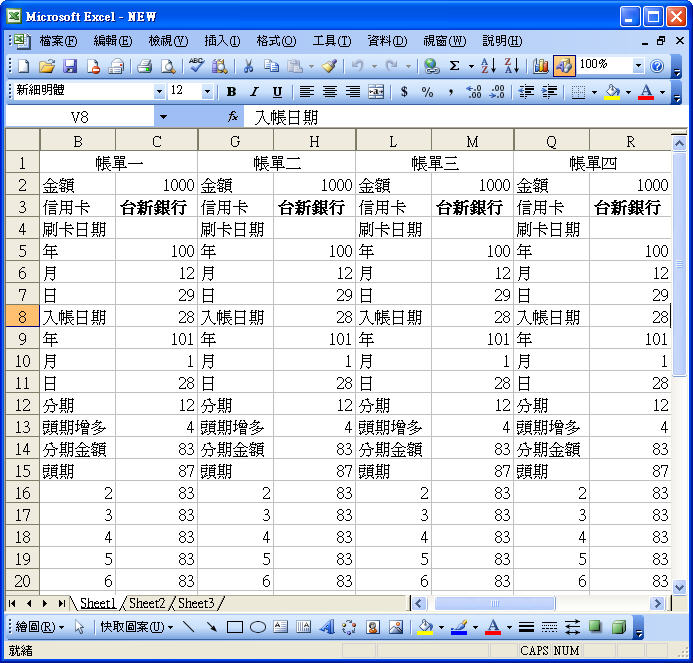693x663 pixels.
Task: Sort descending Z to A icon
Action: tap(512, 66)
